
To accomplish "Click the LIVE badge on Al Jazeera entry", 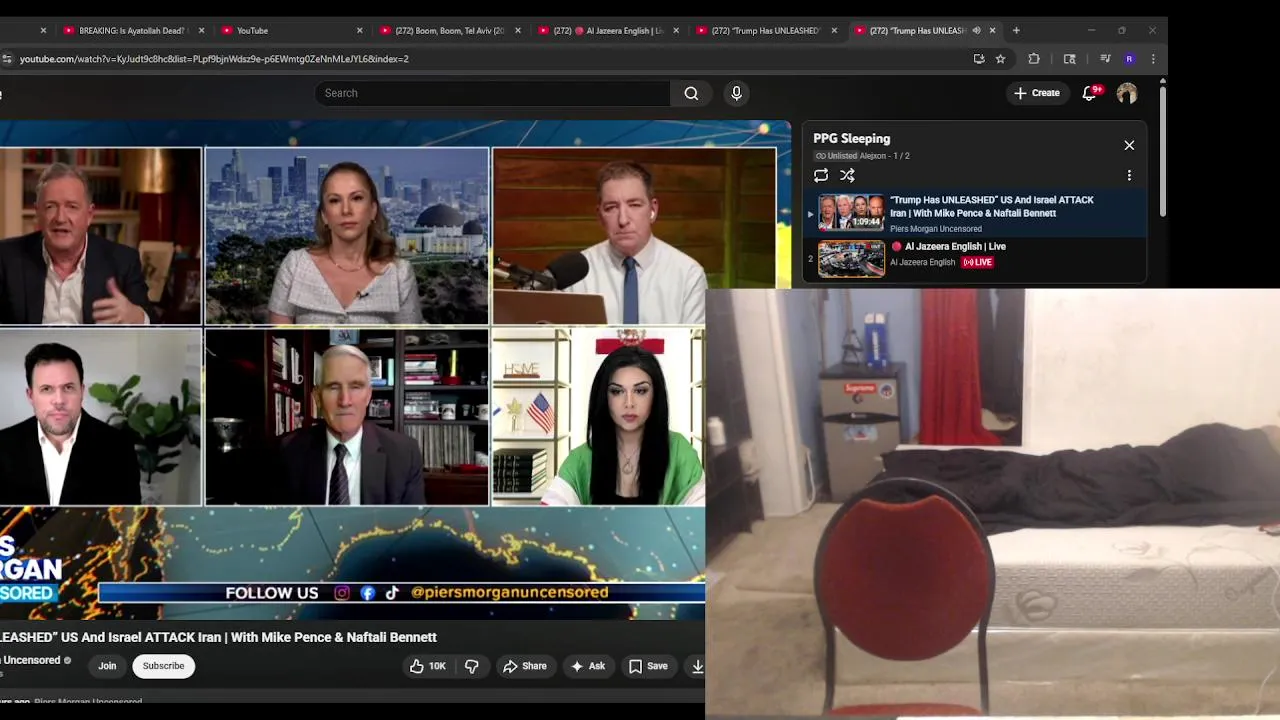I will click(978, 262).
